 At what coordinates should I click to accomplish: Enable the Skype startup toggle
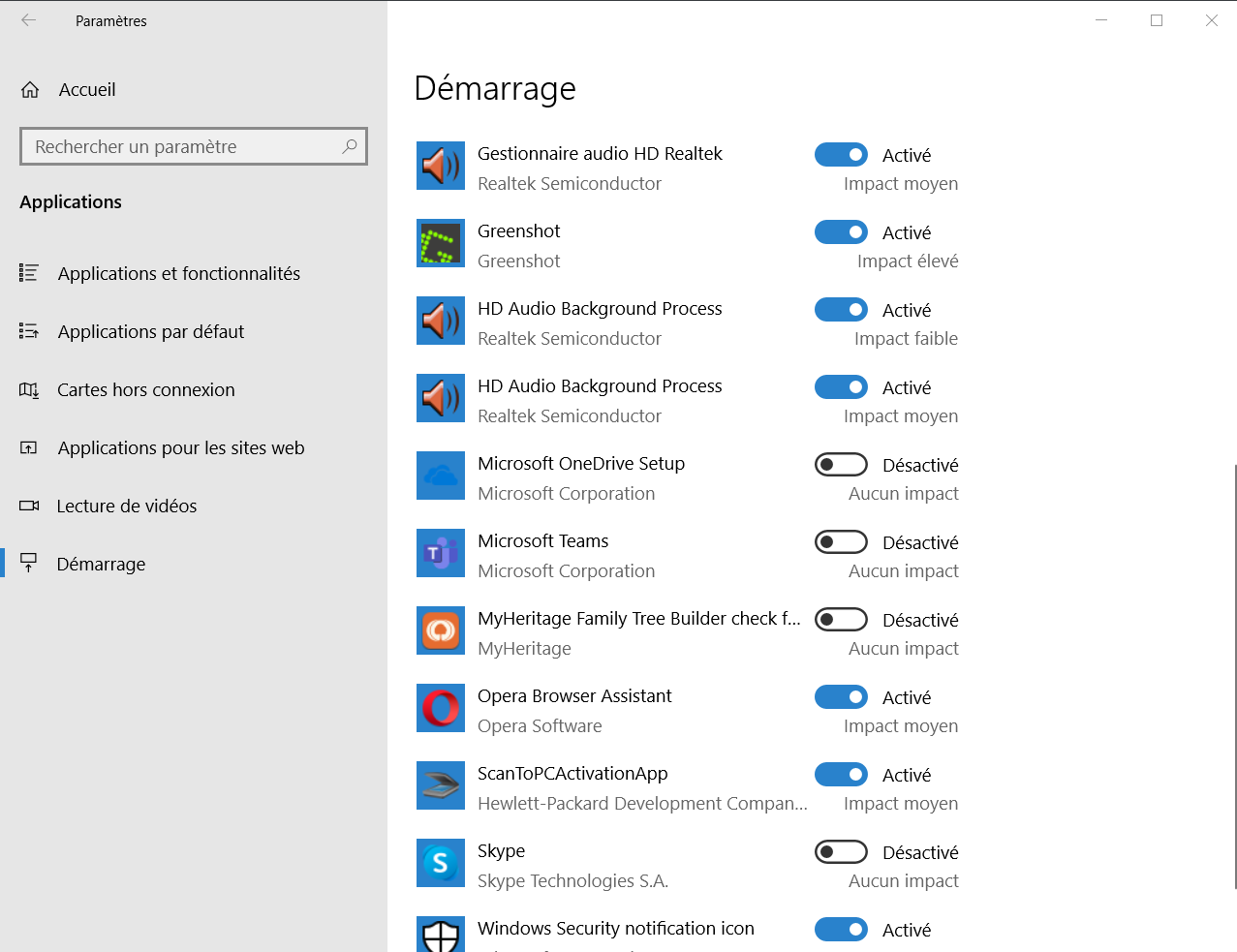(x=841, y=852)
